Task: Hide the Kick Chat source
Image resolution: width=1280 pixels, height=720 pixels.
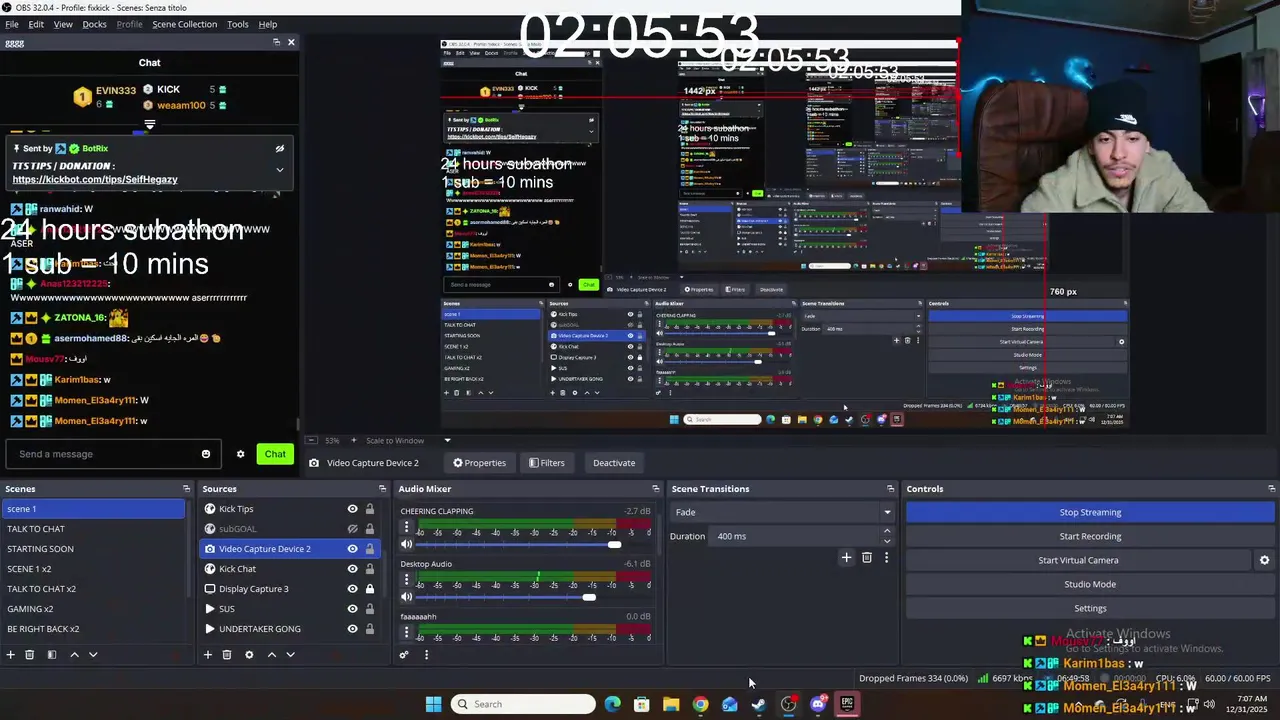Action: [352, 569]
